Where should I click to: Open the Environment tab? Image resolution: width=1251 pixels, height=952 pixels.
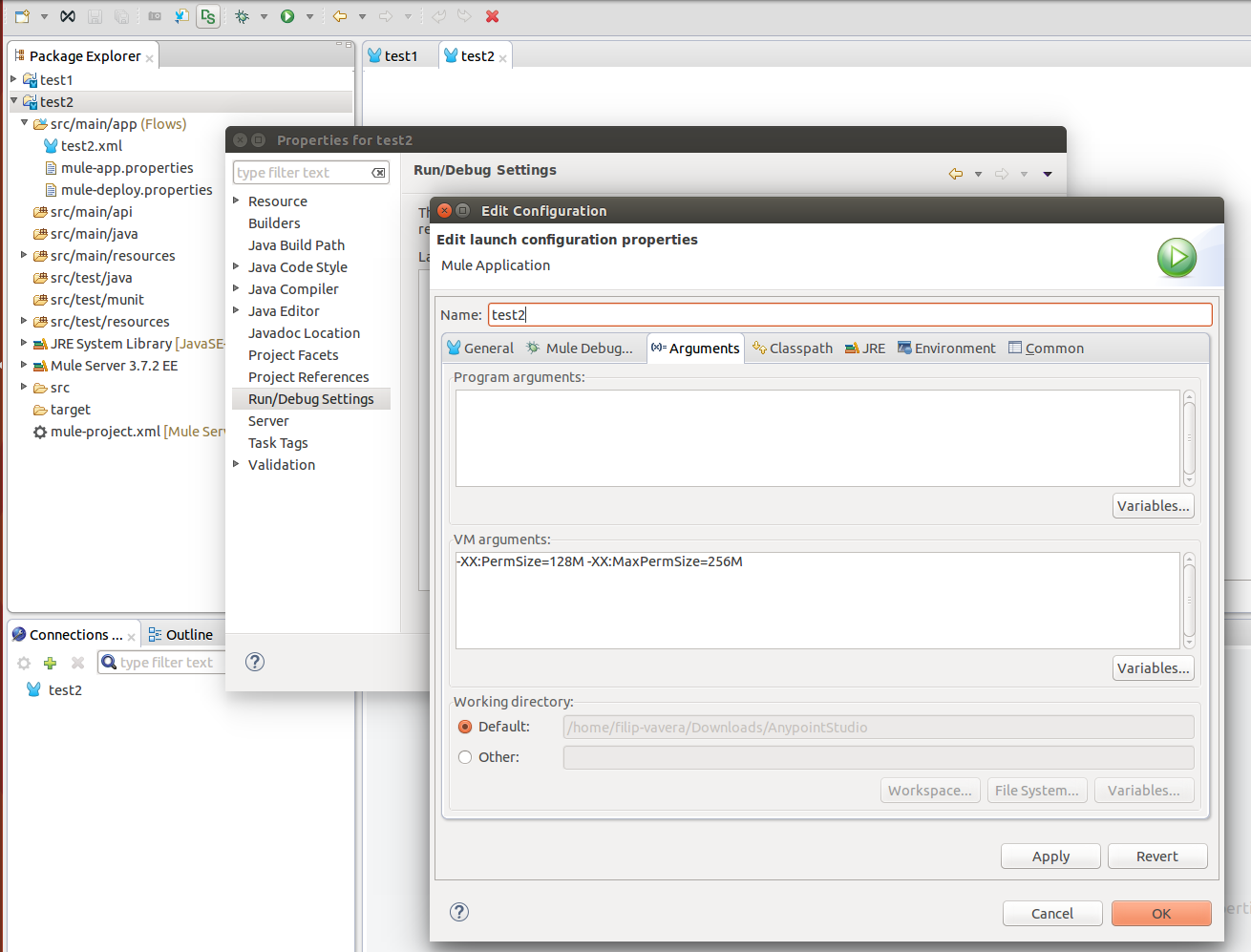point(946,349)
